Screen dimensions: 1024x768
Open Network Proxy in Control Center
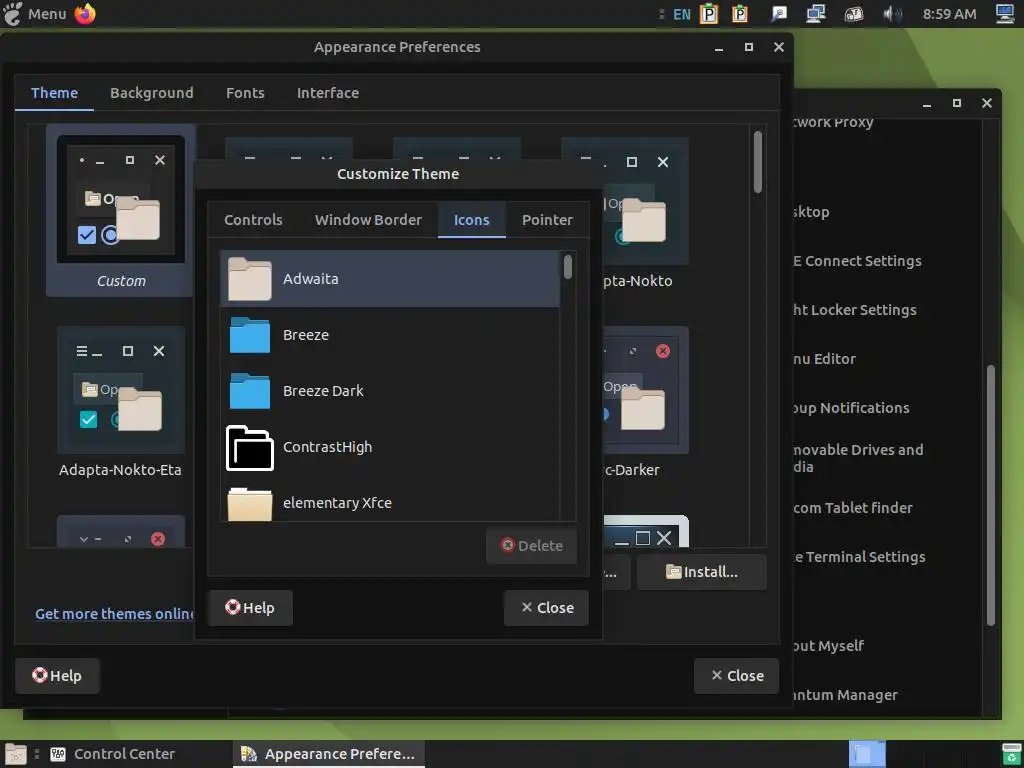[833, 121]
